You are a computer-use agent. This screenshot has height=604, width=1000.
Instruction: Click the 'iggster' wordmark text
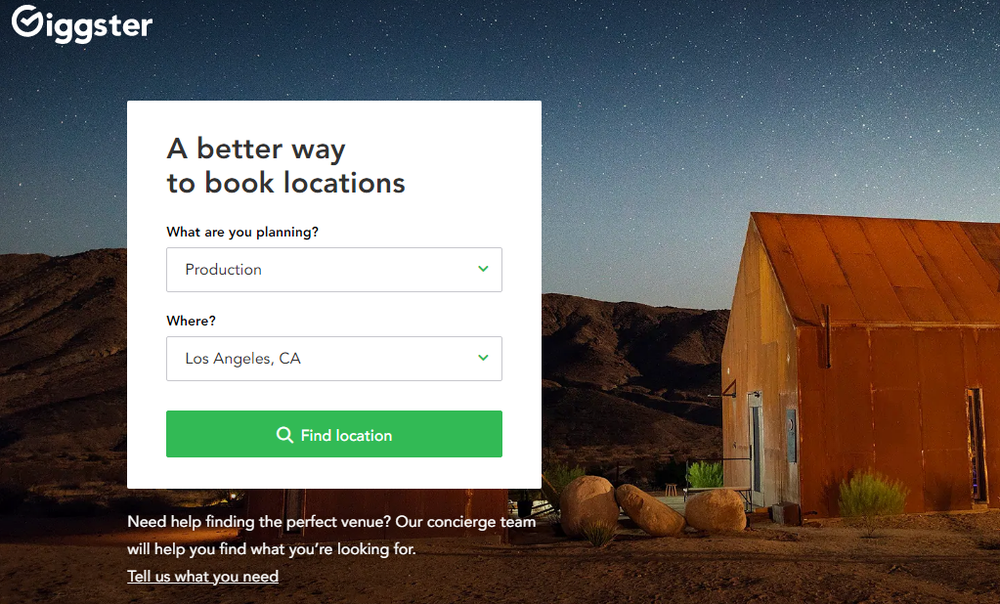(99, 27)
